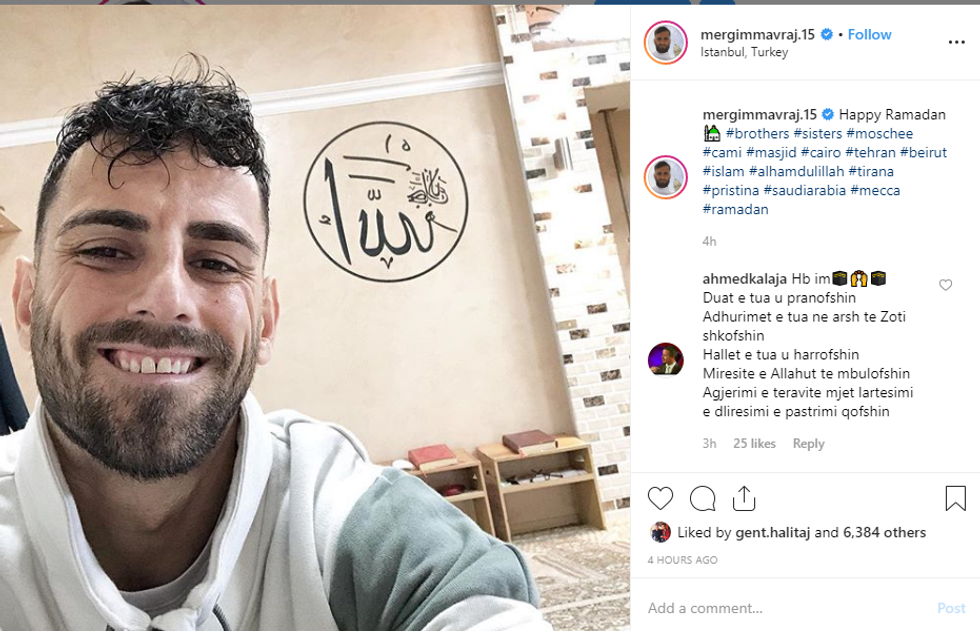This screenshot has width=980, height=631.
Task: View the 6,384 others who liked
Action: [x=884, y=532]
